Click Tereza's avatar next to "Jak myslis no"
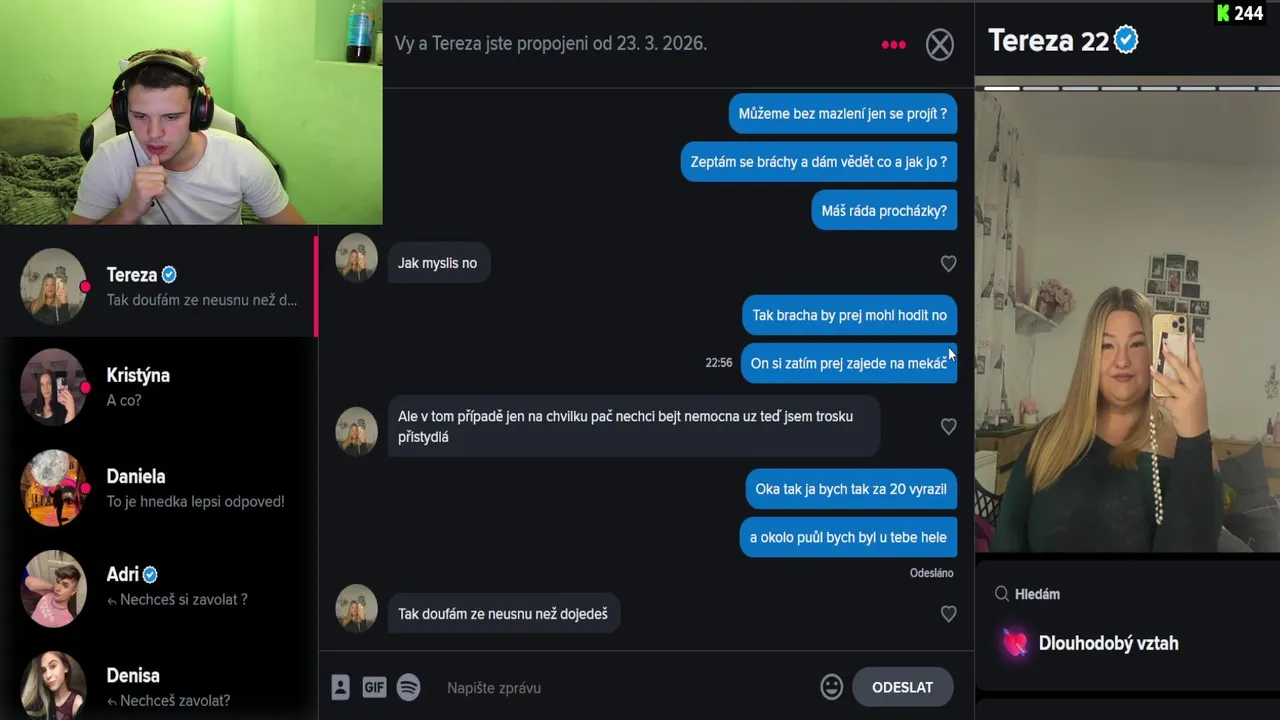This screenshot has width=1280, height=720. 356,258
